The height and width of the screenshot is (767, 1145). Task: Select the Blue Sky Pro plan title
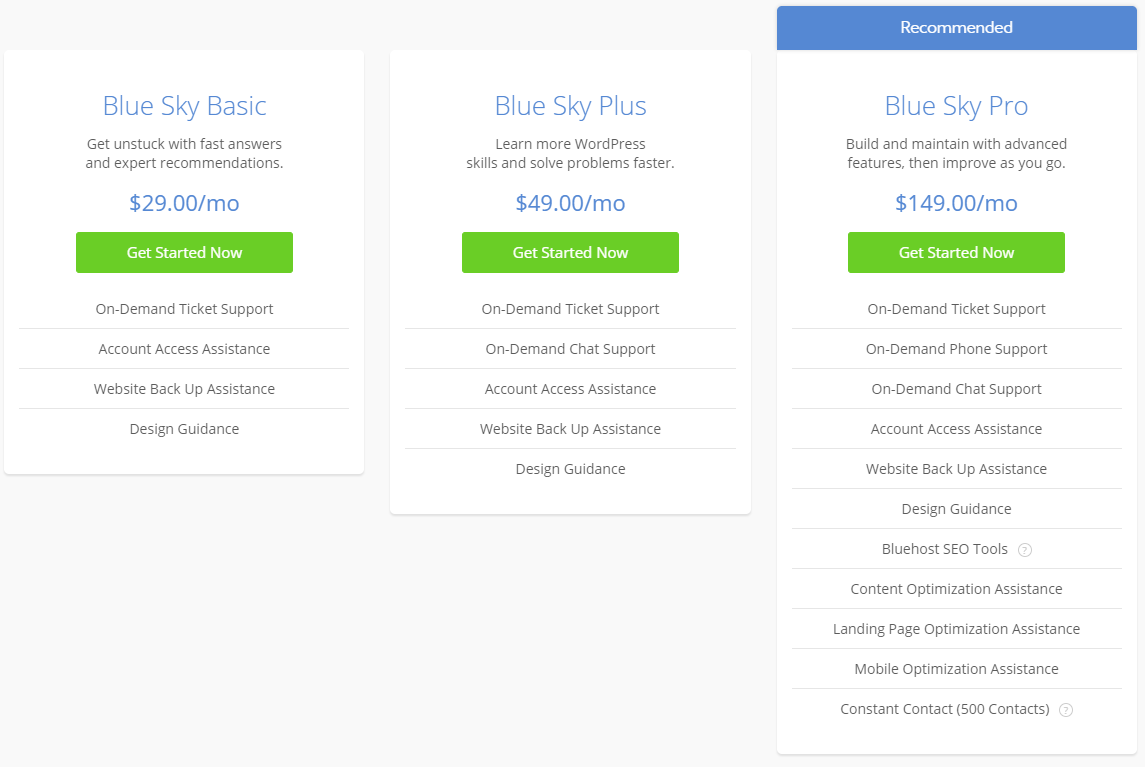(956, 106)
